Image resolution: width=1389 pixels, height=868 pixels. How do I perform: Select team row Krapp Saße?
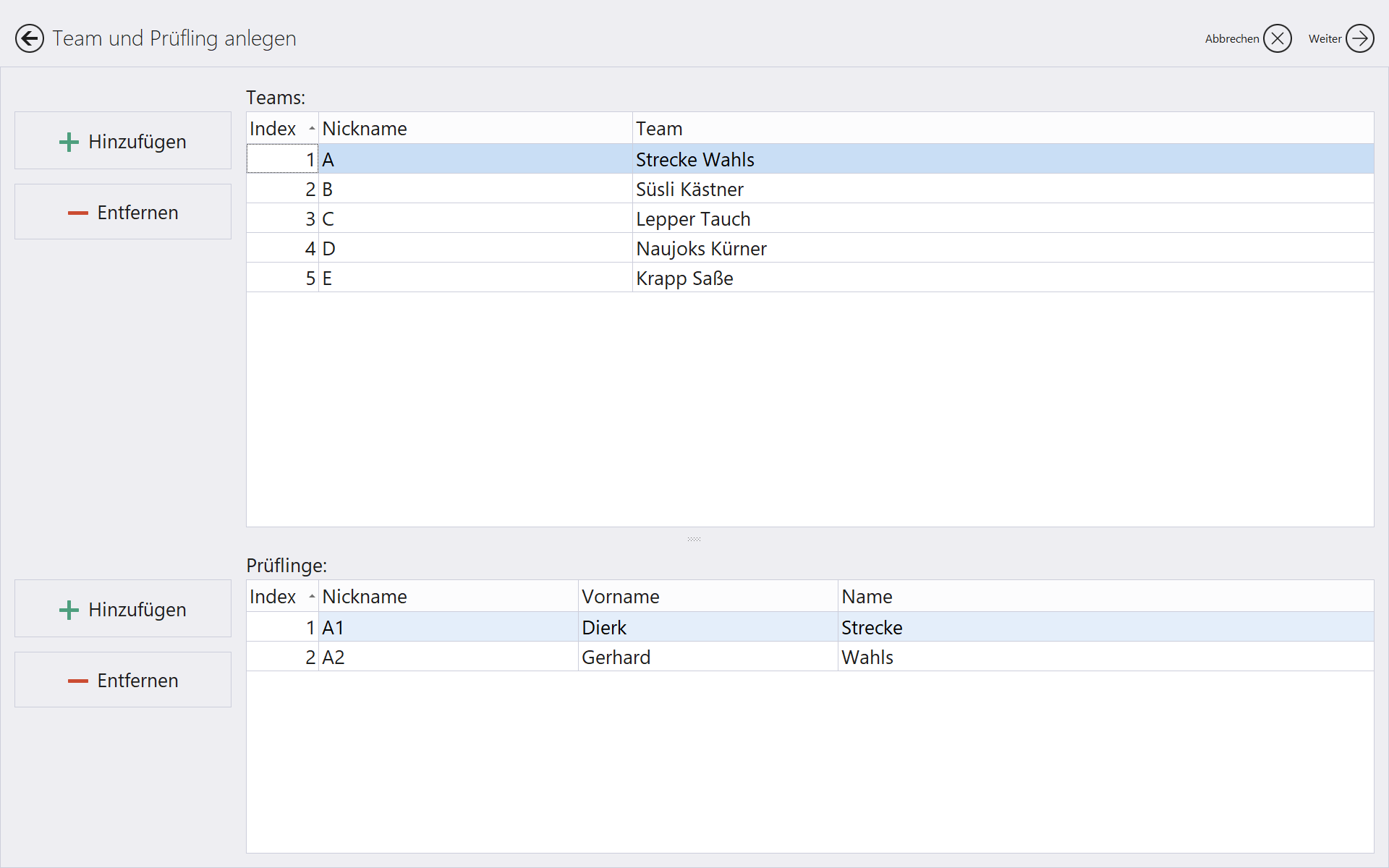click(x=684, y=278)
